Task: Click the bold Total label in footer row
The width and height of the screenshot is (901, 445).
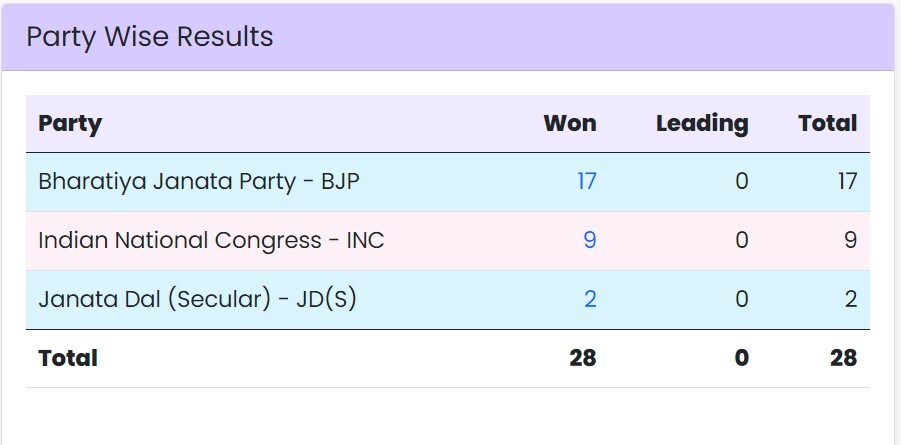Action: tap(68, 358)
